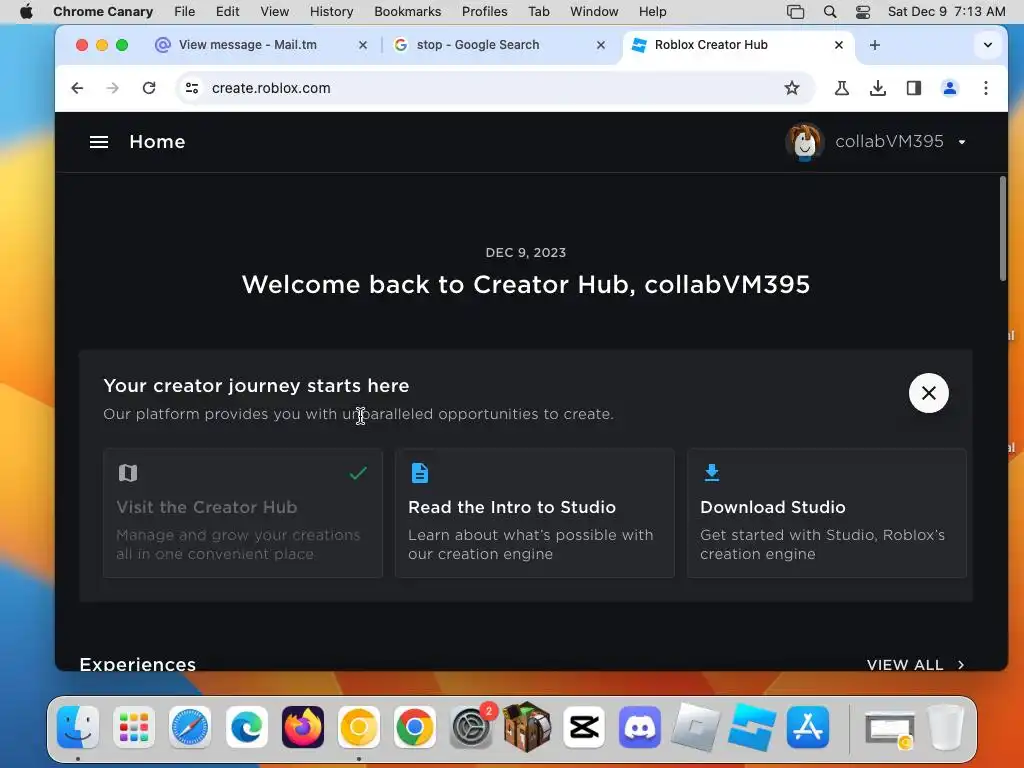
Task: Open the Read the Intro to Studio card
Action: (x=534, y=513)
